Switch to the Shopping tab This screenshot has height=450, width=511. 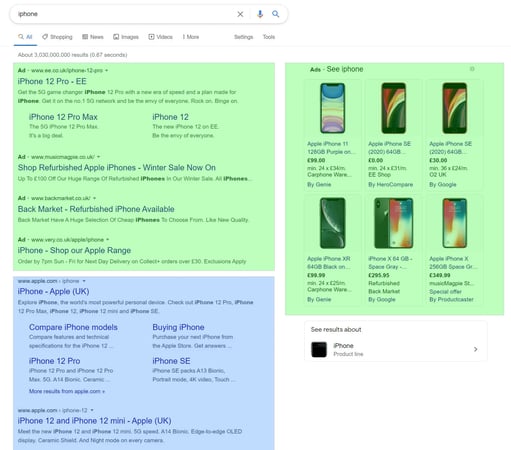coord(57,37)
